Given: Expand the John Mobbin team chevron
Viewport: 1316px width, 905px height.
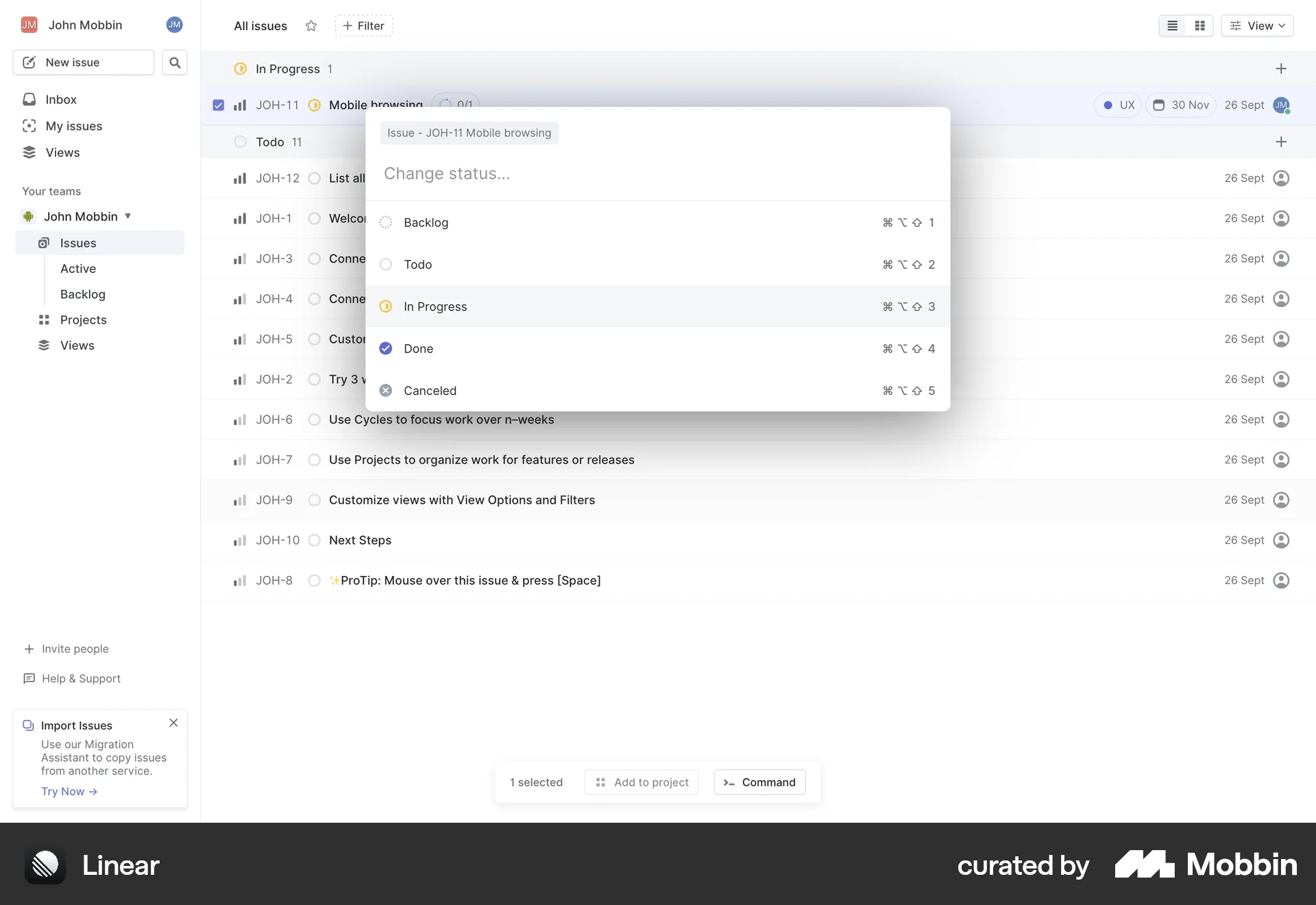Looking at the screenshot, I should [127, 216].
